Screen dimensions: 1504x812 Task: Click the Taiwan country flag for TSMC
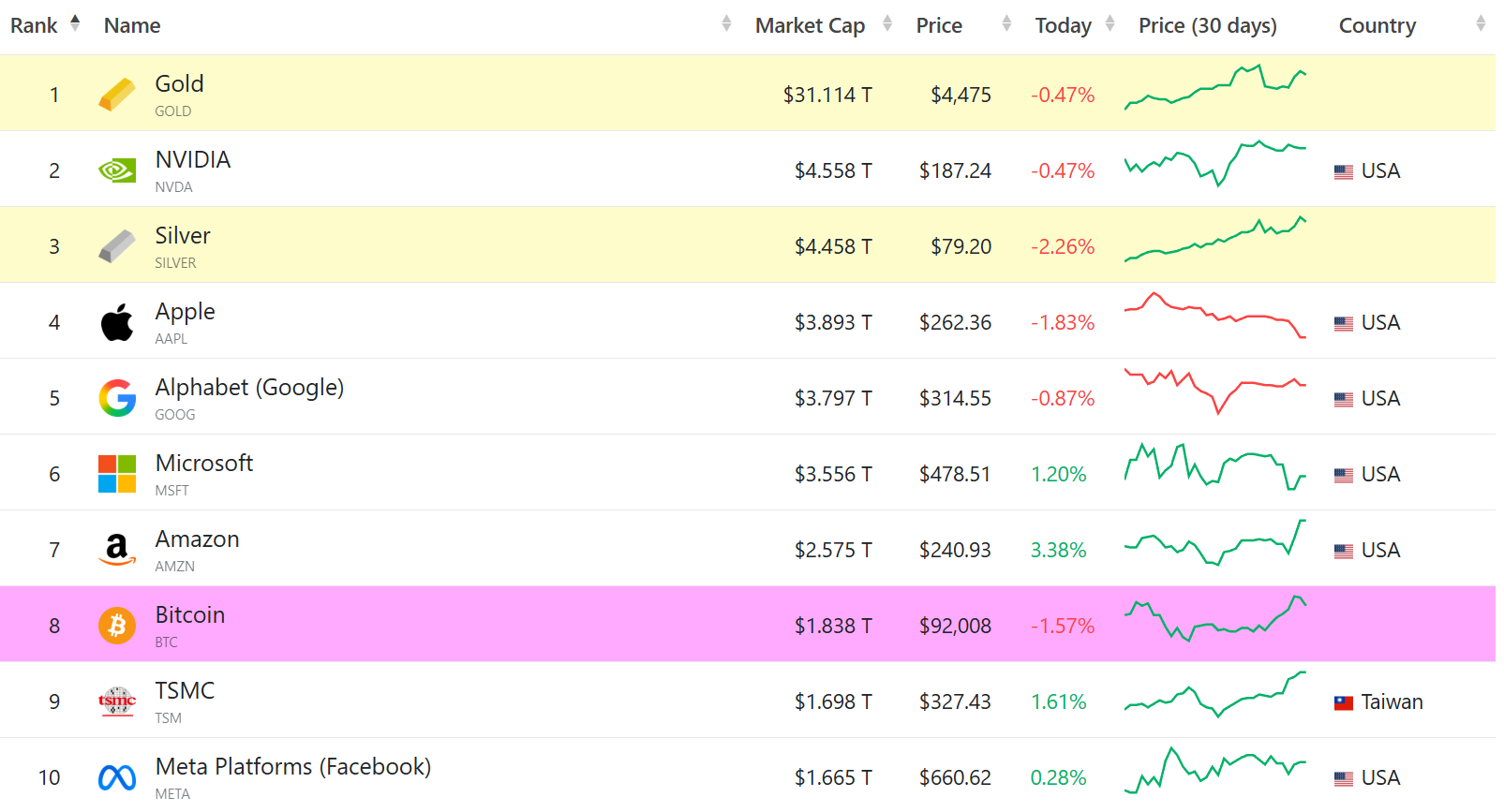1344,702
